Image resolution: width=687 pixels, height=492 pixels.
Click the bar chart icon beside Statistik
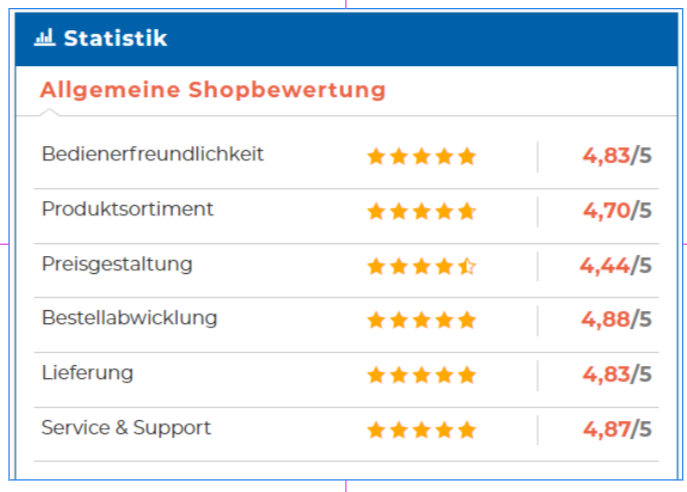(x=44, y=38)
